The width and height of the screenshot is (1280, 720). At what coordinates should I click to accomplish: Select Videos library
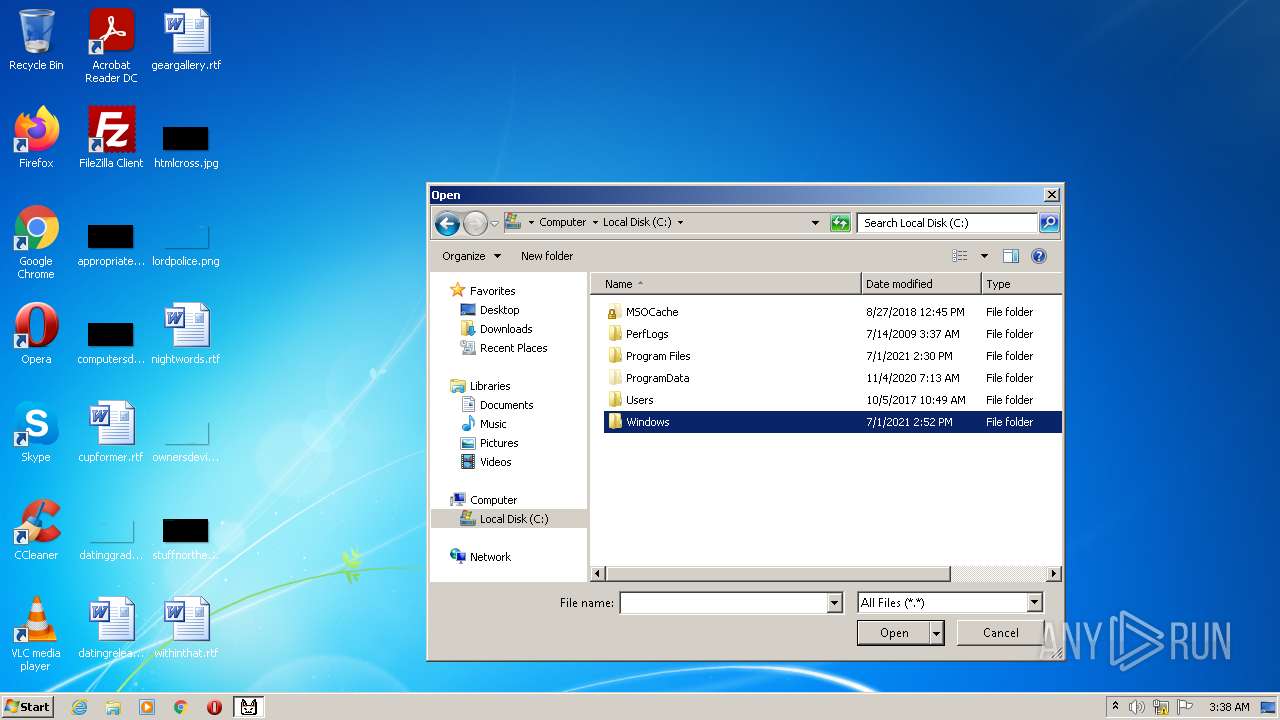(x=486, y=462)
